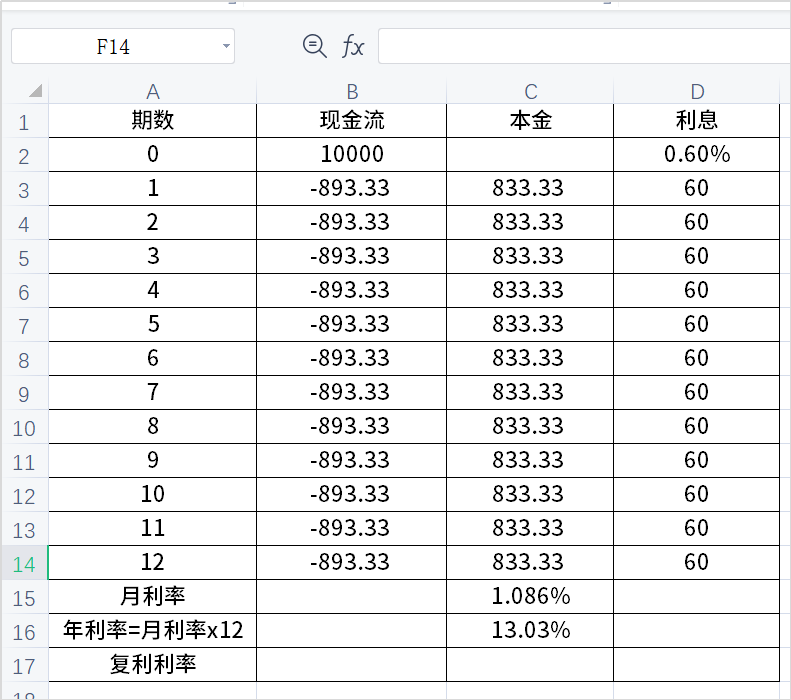Click the interest 60 cell in row 14
This screenshot has width=791, height=700.
697,562
